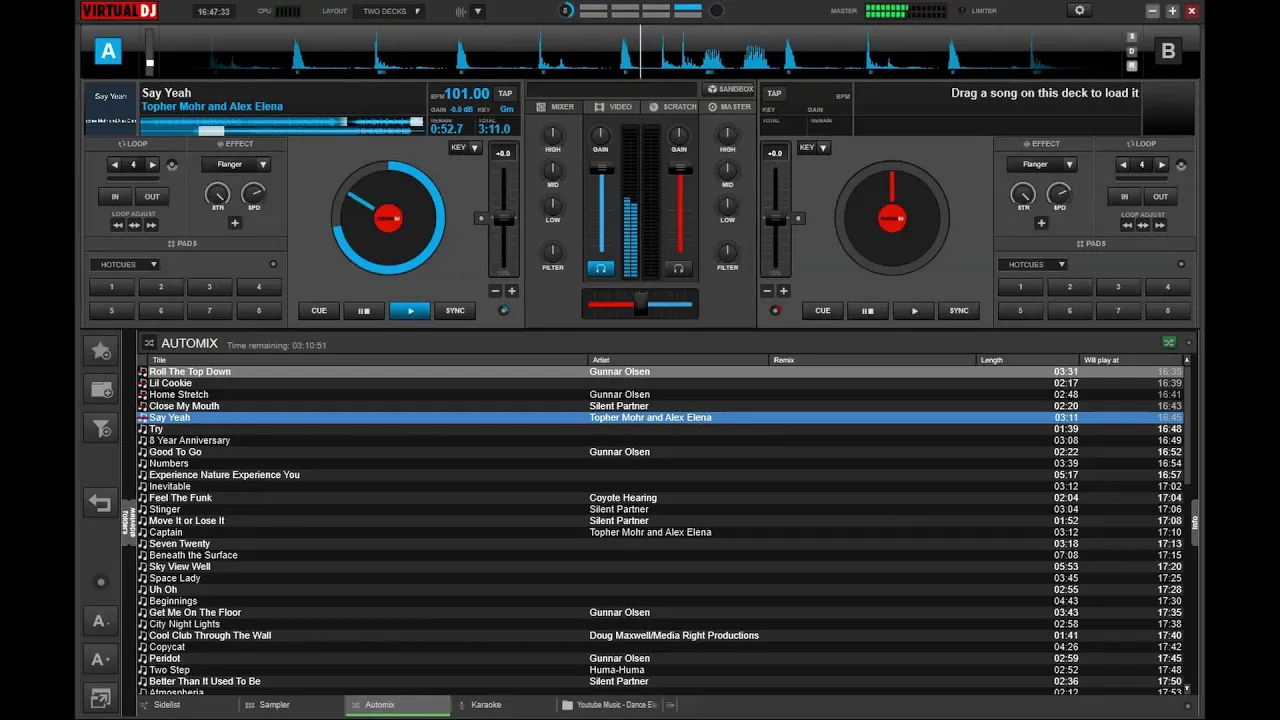Viewport: 1280px width, 720px height.
Task: Click the play button on deck A
Action: pyautogui.click(x=410, y=311)
